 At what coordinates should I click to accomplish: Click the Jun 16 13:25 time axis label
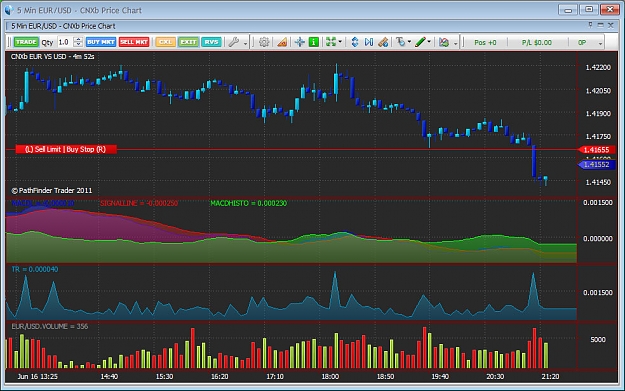[37, 376]
